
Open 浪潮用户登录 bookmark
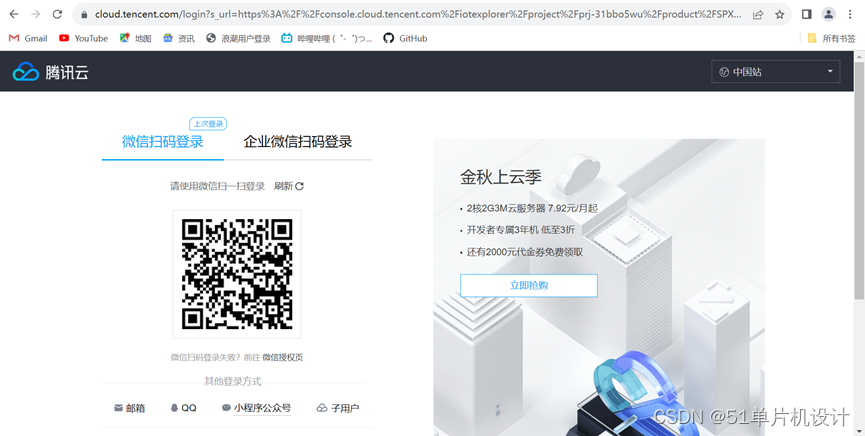238,39
